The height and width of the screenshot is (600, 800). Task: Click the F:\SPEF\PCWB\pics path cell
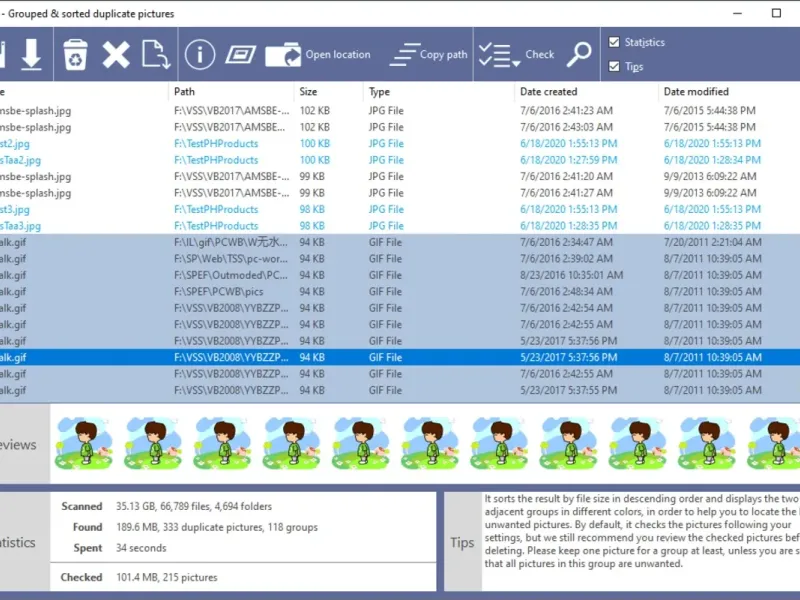pos(218,291)
